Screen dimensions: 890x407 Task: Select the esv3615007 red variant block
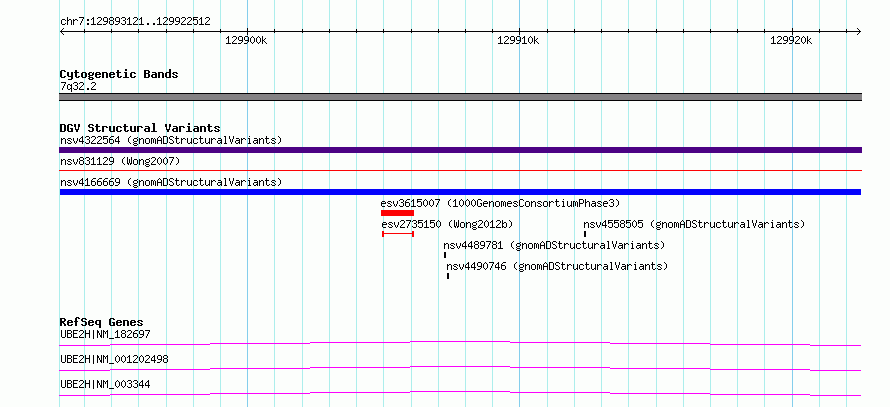[x=397, y=213]
